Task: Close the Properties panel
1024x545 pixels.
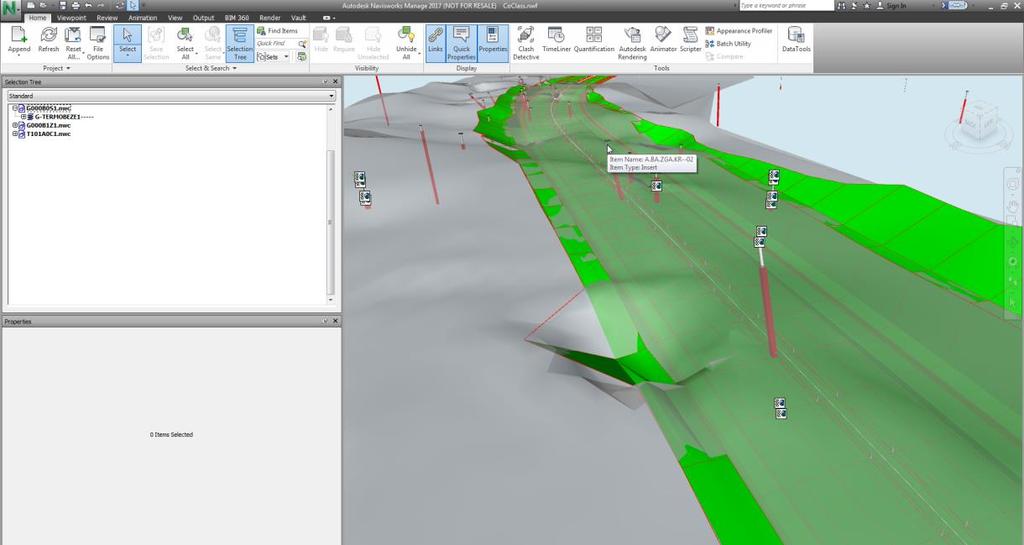Action: click(x=336, y=321)
